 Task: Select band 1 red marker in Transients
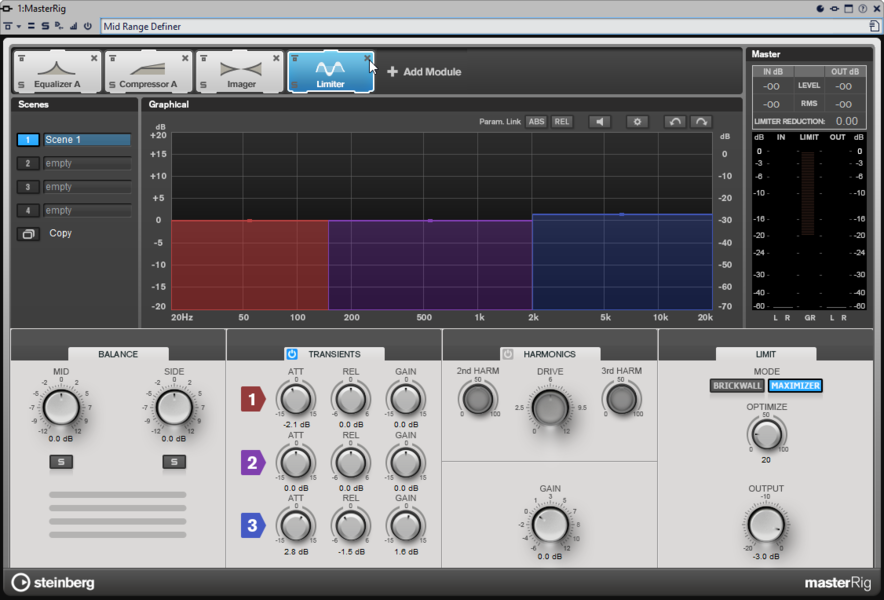pos(253,399)
